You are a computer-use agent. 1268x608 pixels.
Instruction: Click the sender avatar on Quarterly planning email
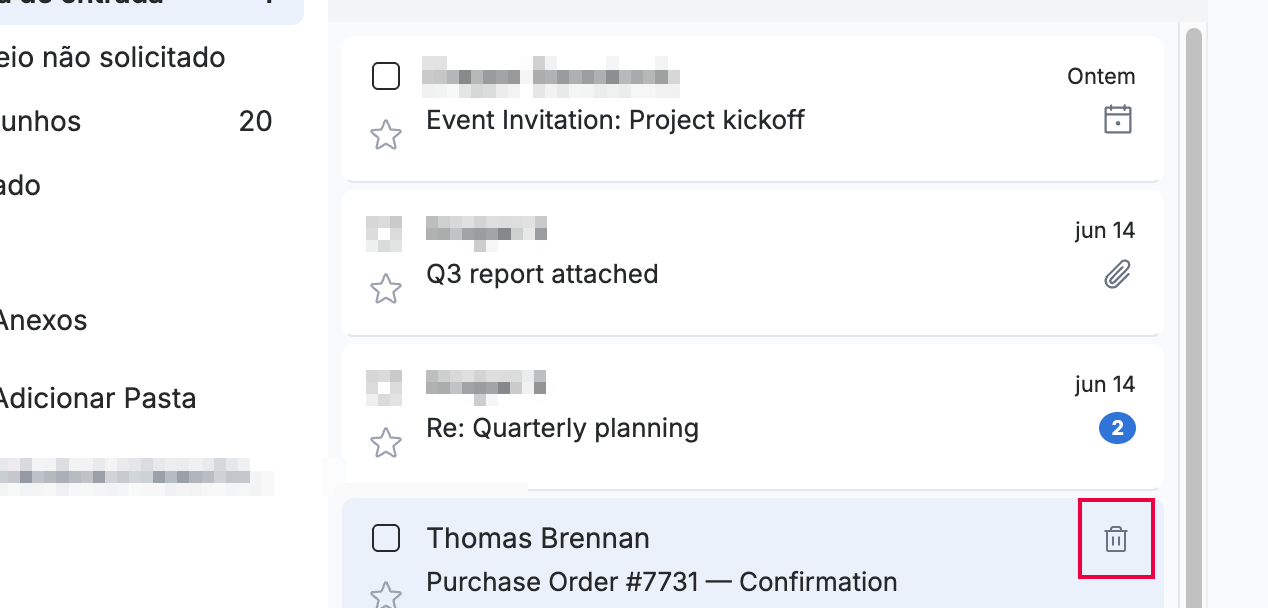pos(385,386)
